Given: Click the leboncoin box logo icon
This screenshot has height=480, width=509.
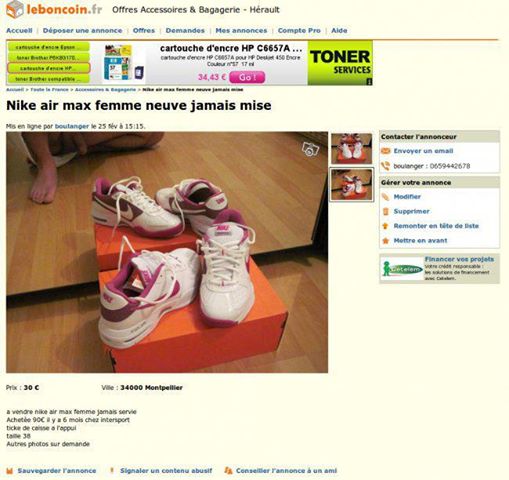Looking at the screenshot, I should (x=15, y=9).
